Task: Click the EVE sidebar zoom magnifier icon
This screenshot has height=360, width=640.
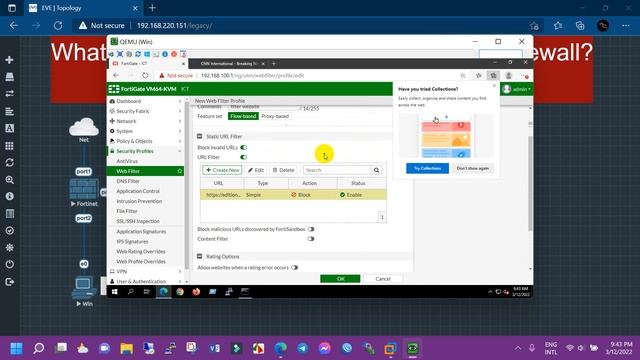Action: click(9, 180)
